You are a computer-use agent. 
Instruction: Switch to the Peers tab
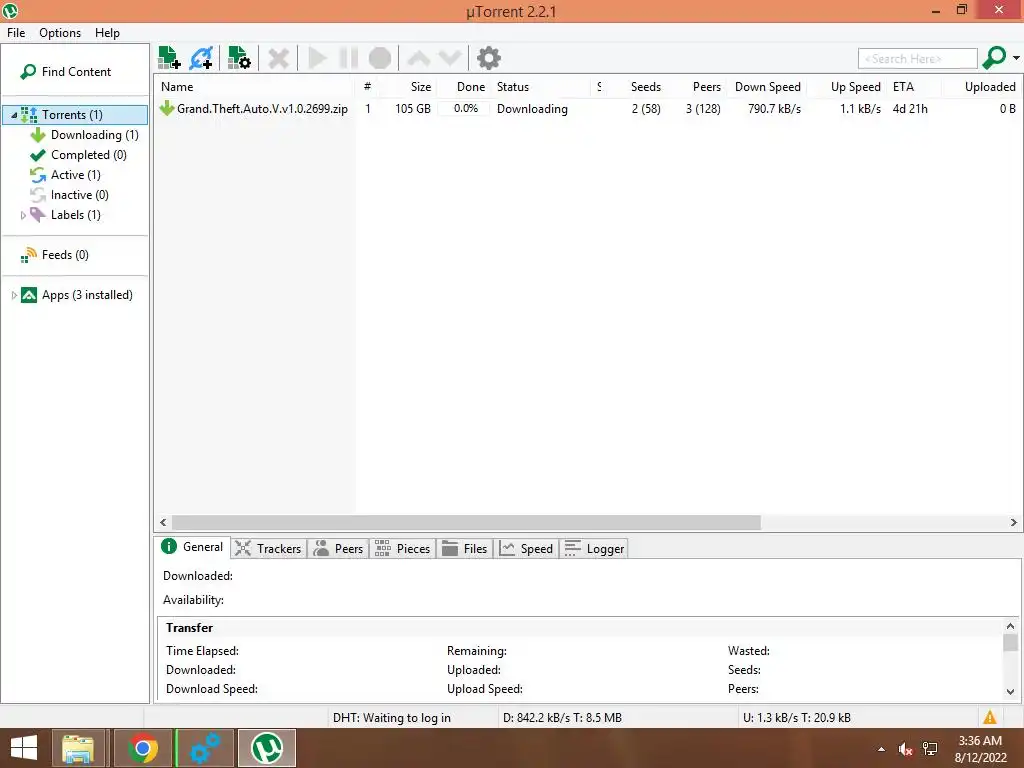[338, 549]
